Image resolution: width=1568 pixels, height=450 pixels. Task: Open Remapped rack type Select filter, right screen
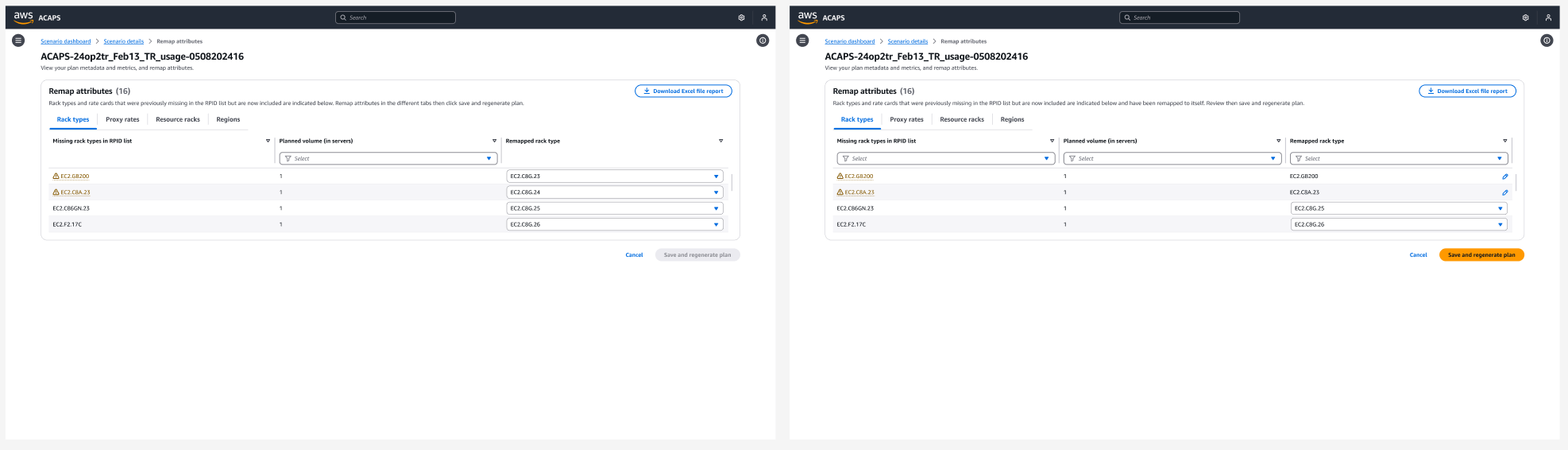1399,158
